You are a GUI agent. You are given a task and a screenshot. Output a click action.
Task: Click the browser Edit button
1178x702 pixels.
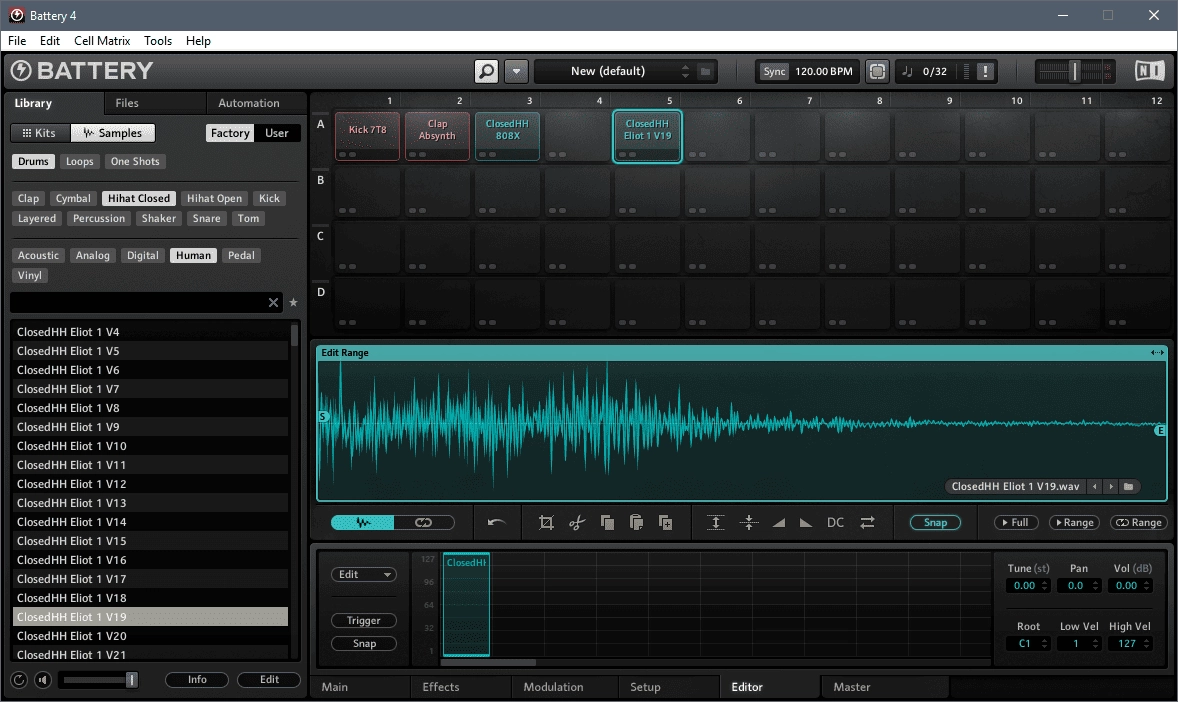(x=269, y=679)
